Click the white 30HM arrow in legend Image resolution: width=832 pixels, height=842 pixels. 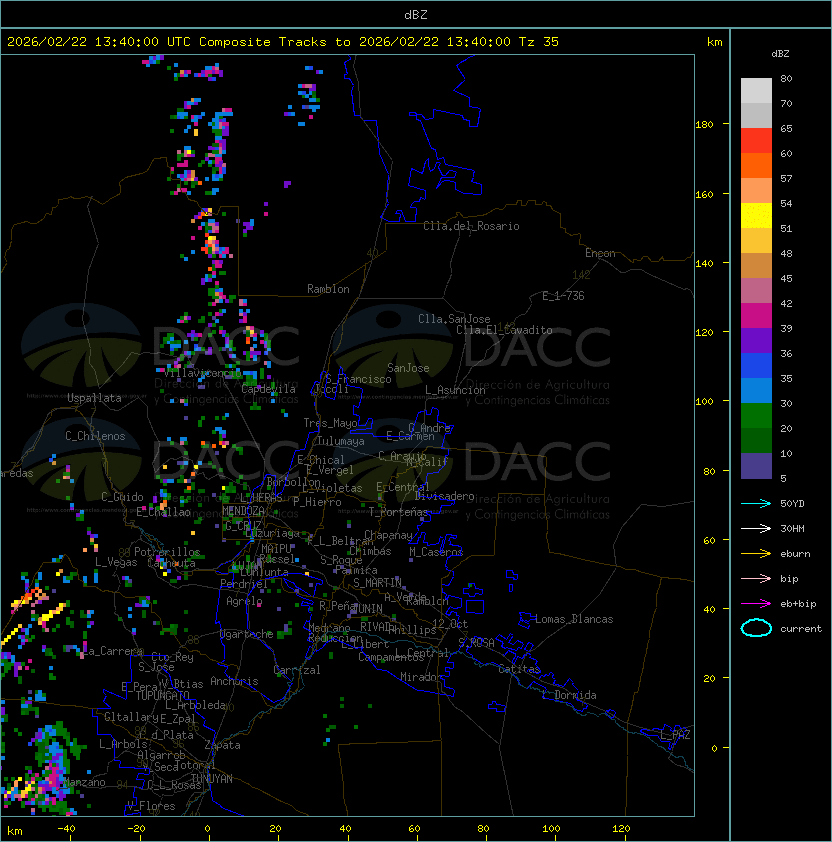[756, 528]
